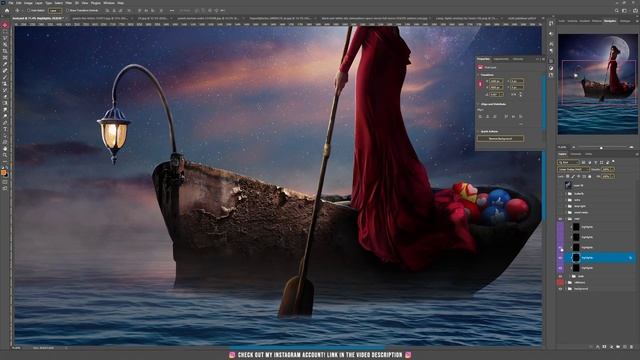Image resolution: width=640 pixels, height=360 pixels.
Task: Click the Navigator zoom slider handle
Action: (601, 148)
